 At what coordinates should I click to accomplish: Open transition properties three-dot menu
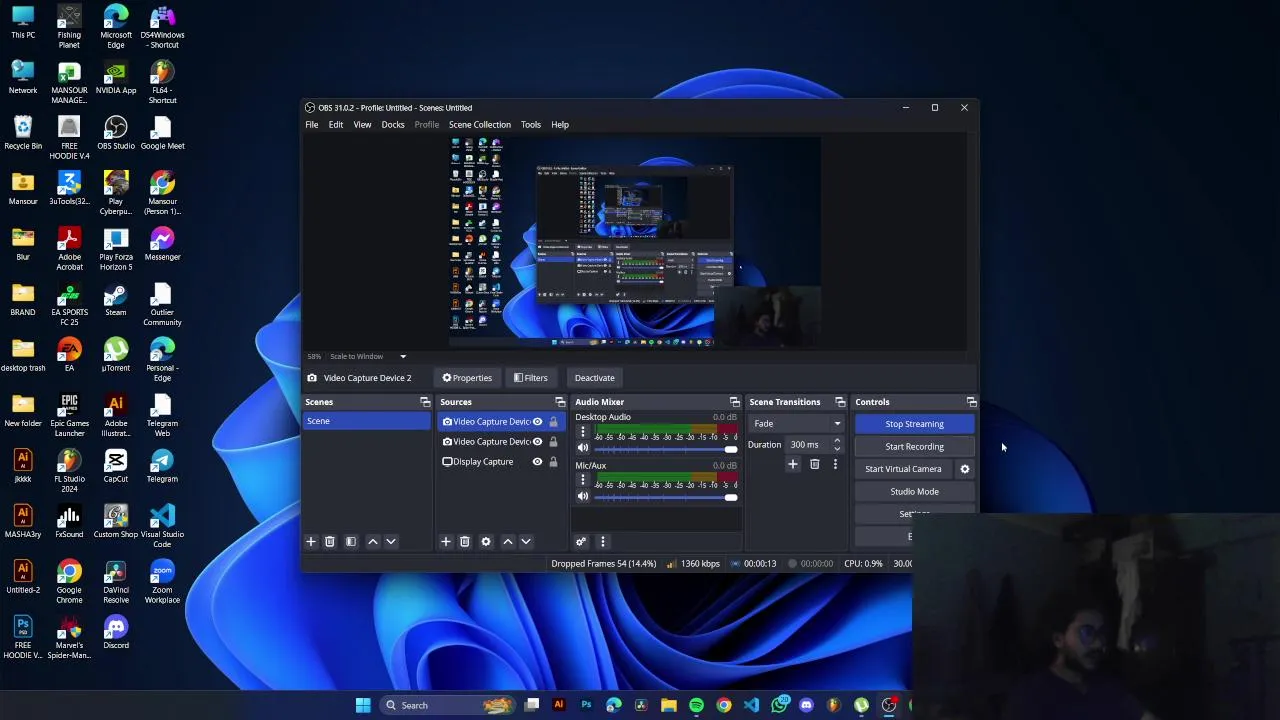(835, 464)
